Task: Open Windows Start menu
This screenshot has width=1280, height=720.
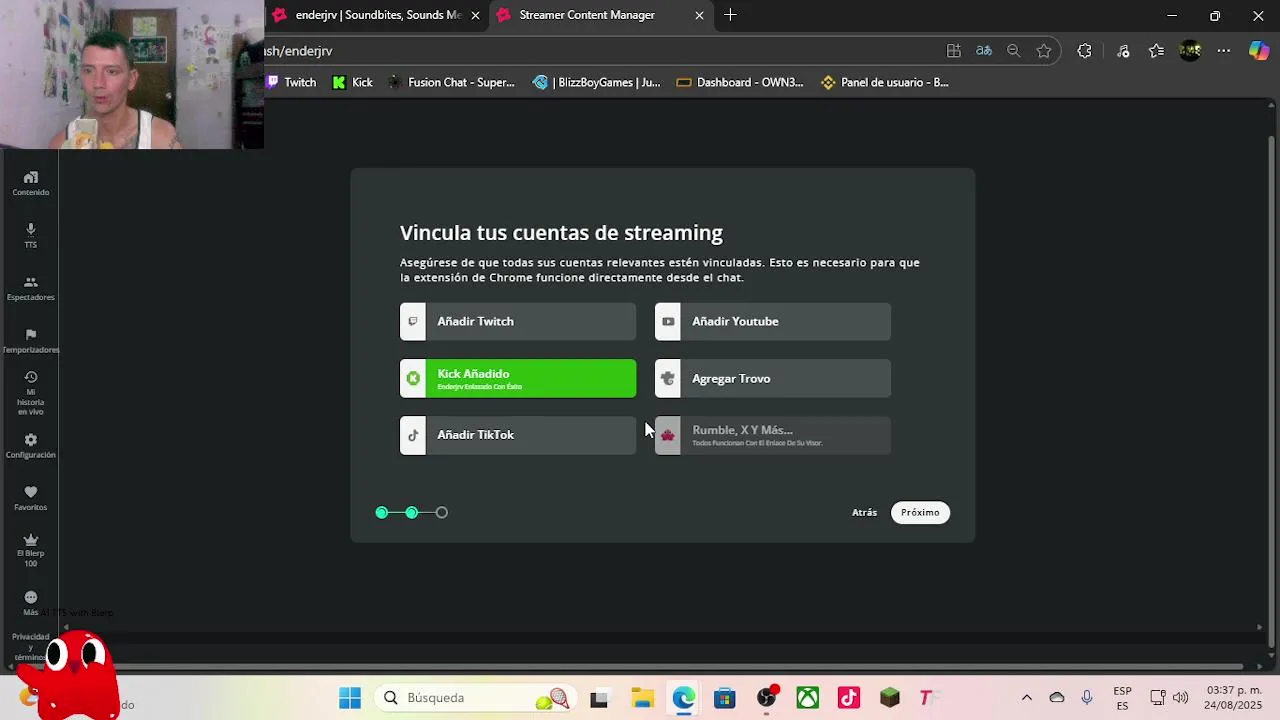Action: 349,698
